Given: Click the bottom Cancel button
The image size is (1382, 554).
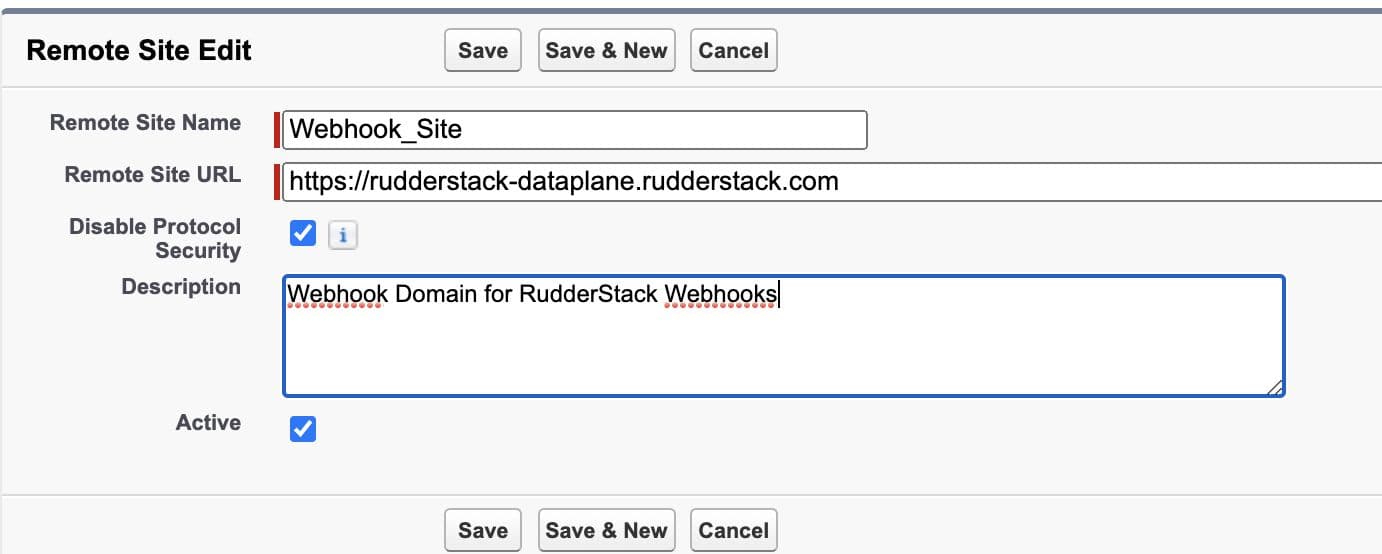Looking at the screenshot, I should pyautogui.click(x=733, y=530).
